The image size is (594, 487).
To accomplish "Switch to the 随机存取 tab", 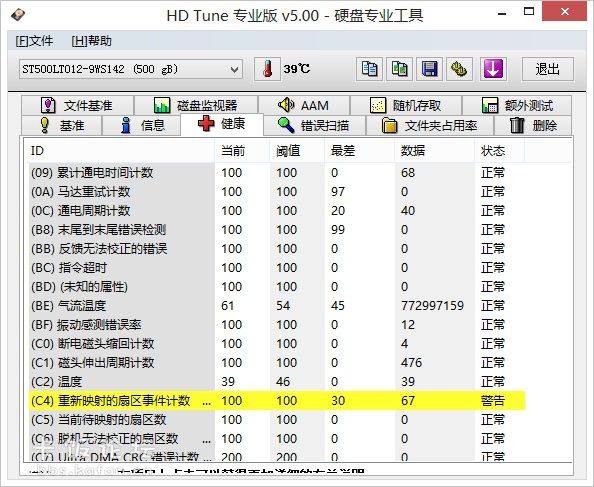I will pos(406,105).
